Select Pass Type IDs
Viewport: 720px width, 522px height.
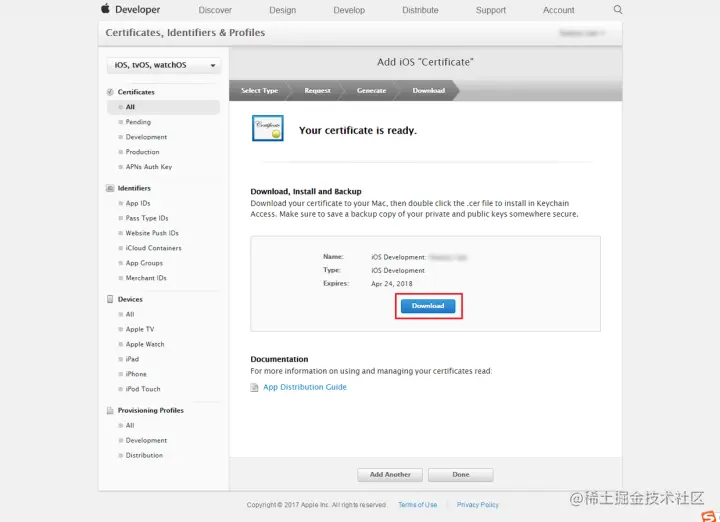coord(147,218)
